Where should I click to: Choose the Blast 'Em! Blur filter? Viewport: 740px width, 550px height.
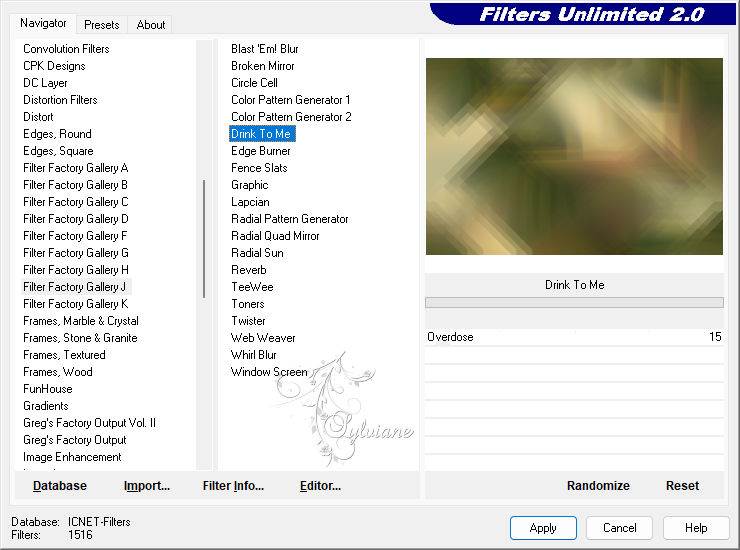[265, 49]
